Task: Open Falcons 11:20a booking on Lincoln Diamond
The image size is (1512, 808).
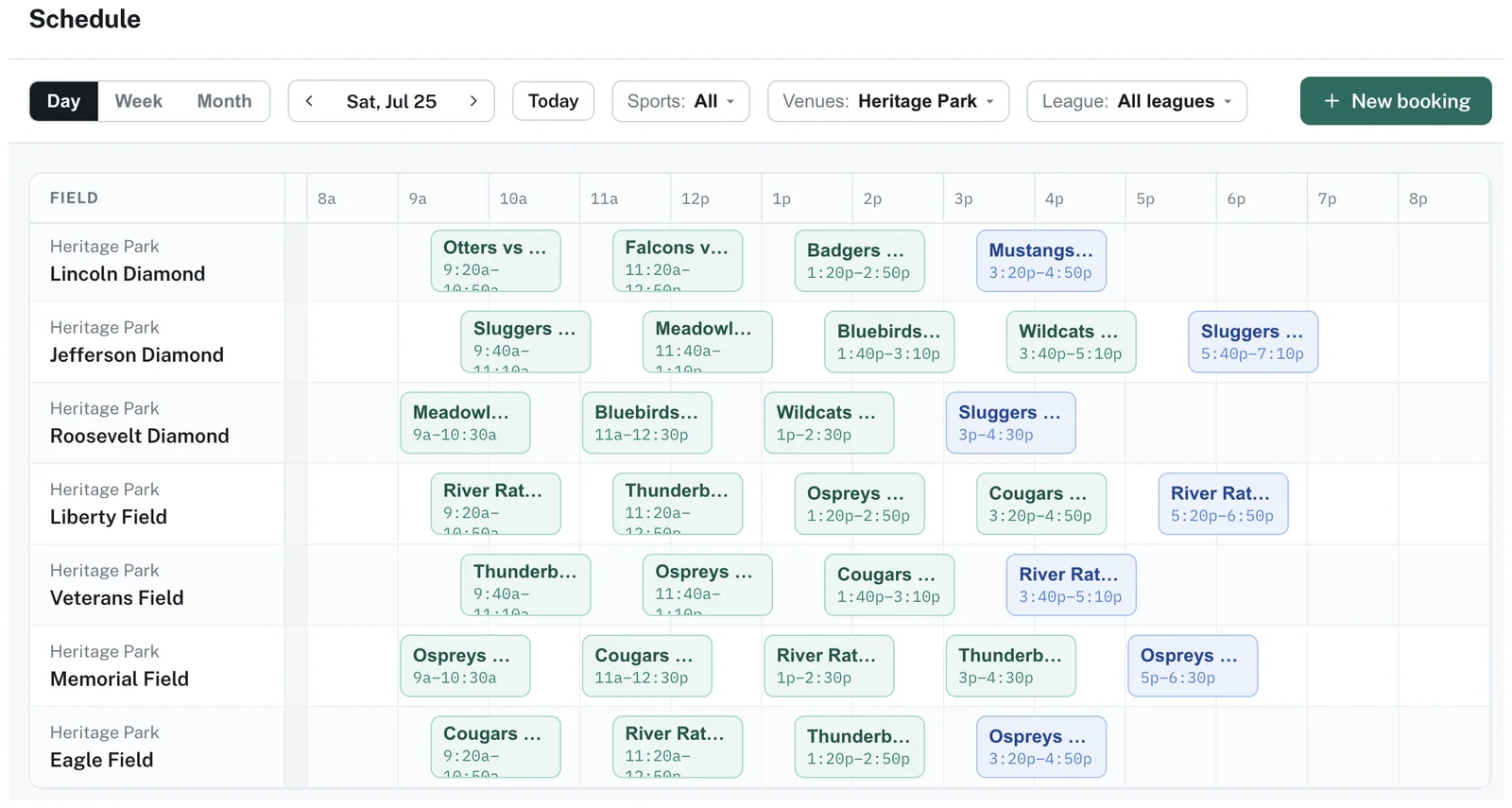Action: [x=678, y=261]
